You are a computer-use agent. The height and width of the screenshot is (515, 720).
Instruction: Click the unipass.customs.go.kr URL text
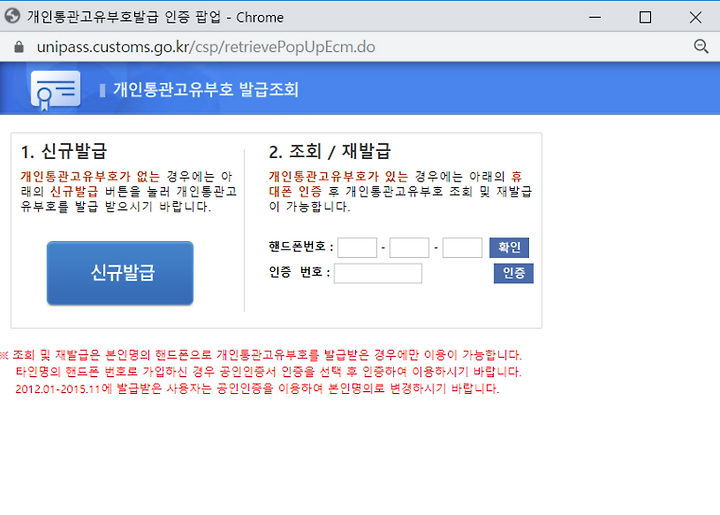(x=206, y=47)
